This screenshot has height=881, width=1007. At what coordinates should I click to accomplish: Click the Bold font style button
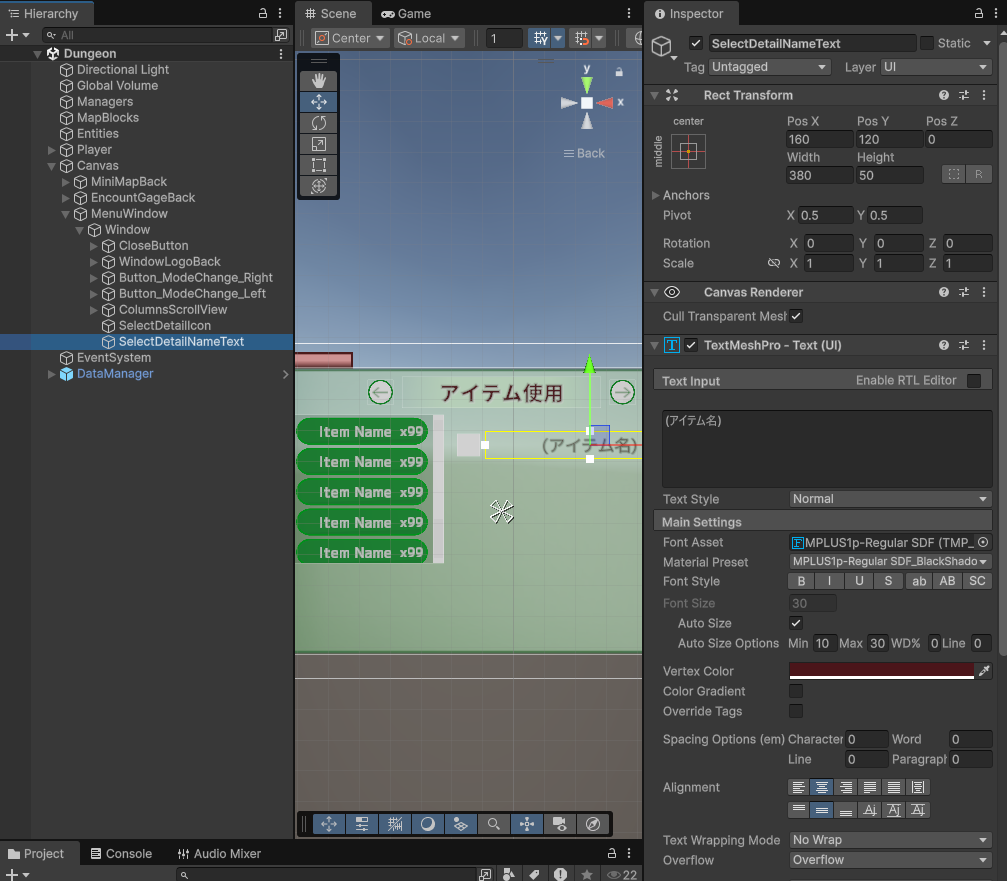(800, 582)
